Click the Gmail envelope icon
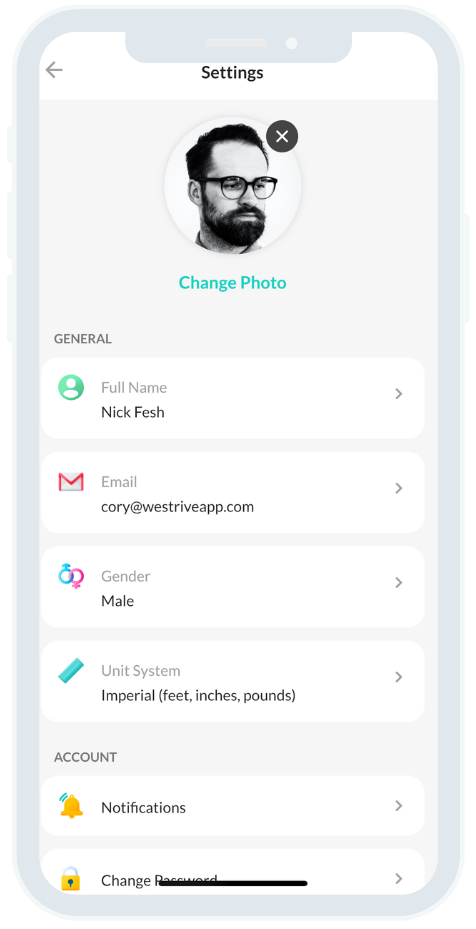This screenshot has width=476, height=929. pyautogui.click(x=71, y=482)
